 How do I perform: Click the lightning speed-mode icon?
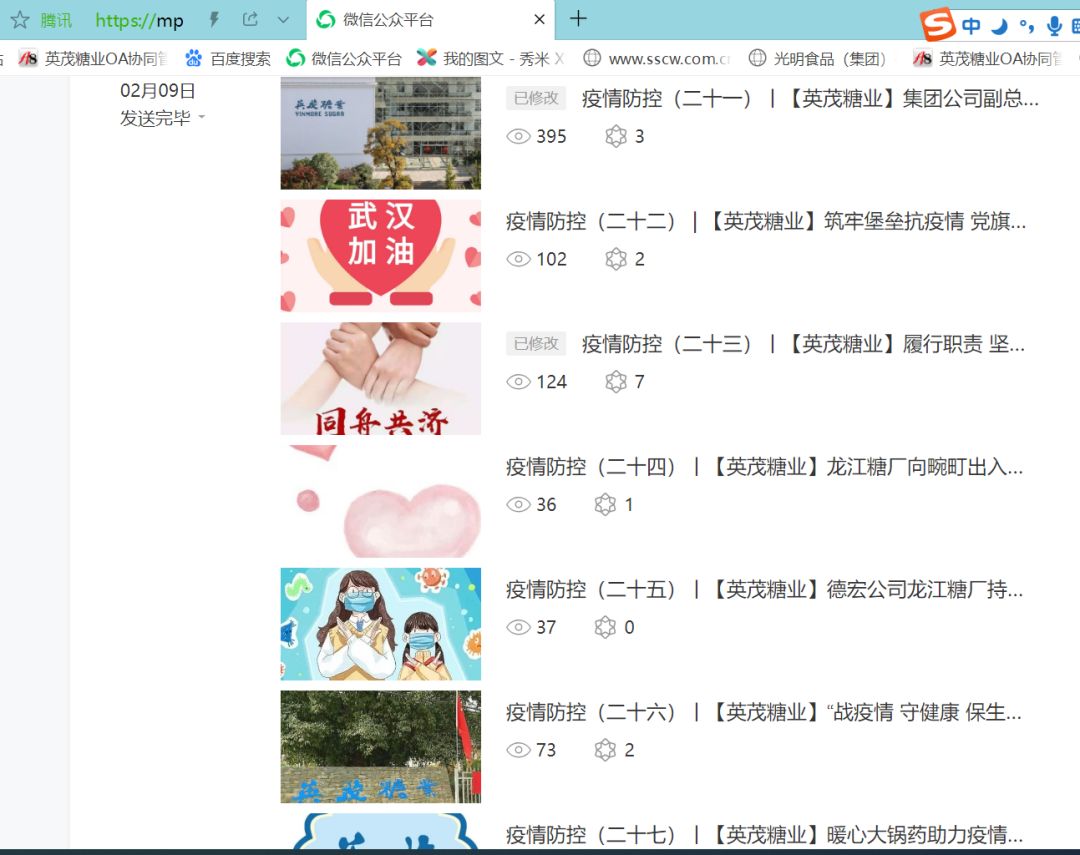point(214,20)
